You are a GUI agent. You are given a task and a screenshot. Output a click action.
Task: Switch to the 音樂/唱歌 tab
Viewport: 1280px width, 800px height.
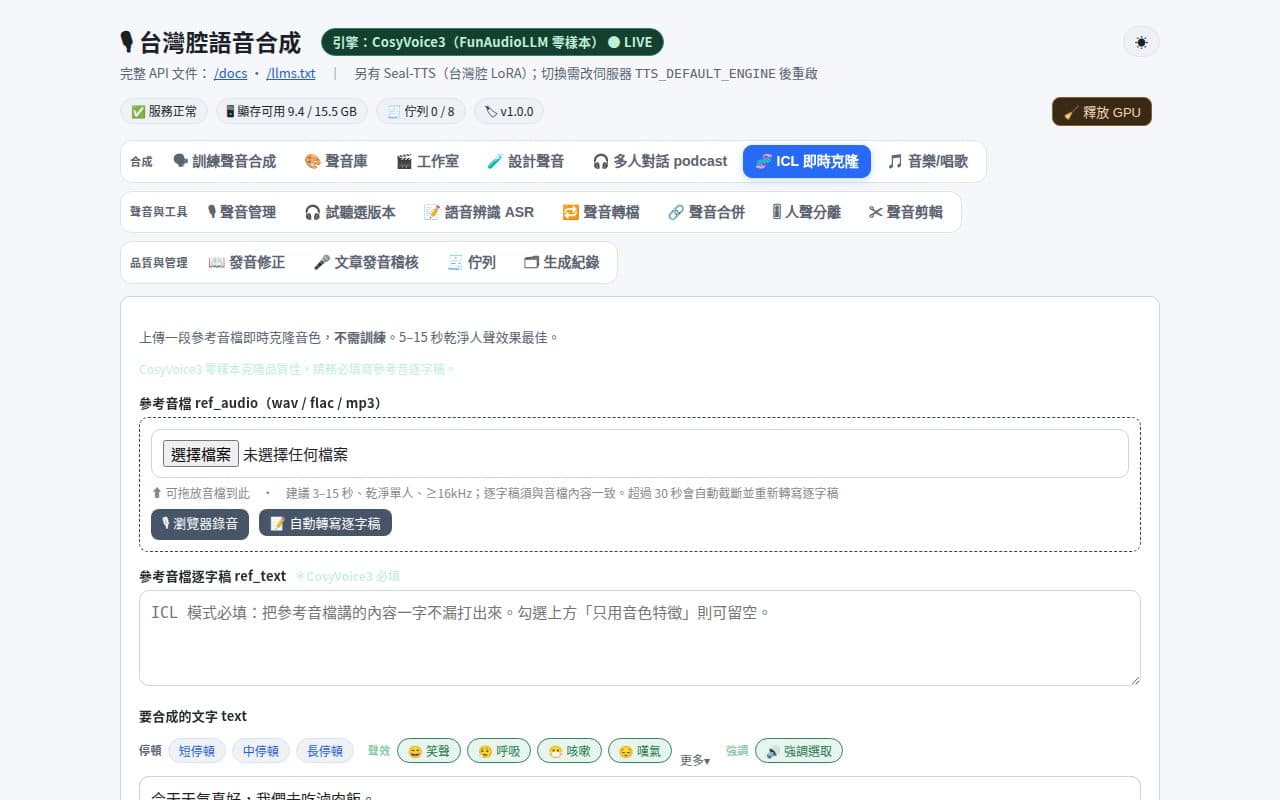(x=928, y=161)
